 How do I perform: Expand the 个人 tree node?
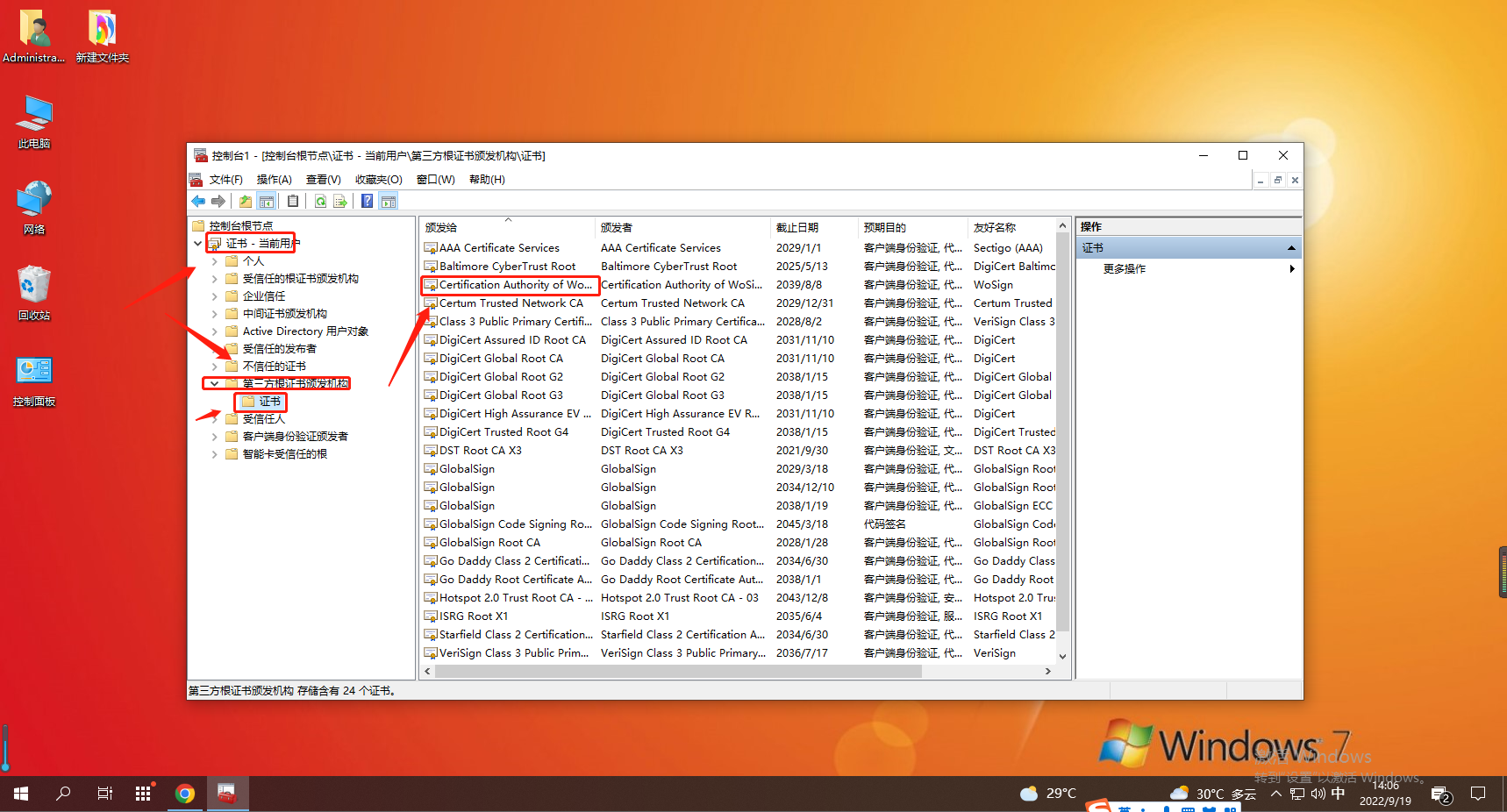(215, 261)
